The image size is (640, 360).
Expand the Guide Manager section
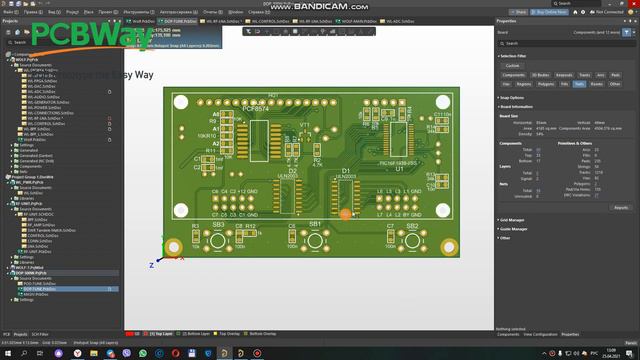click(498, 229)
